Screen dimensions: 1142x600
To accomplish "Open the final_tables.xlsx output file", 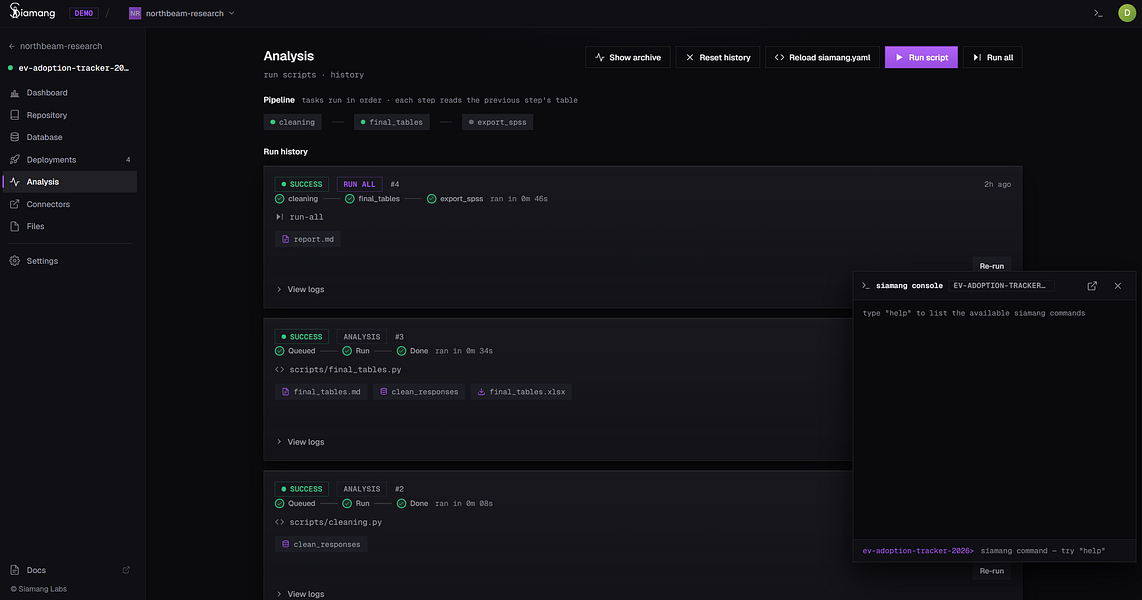I will (521, 392).
